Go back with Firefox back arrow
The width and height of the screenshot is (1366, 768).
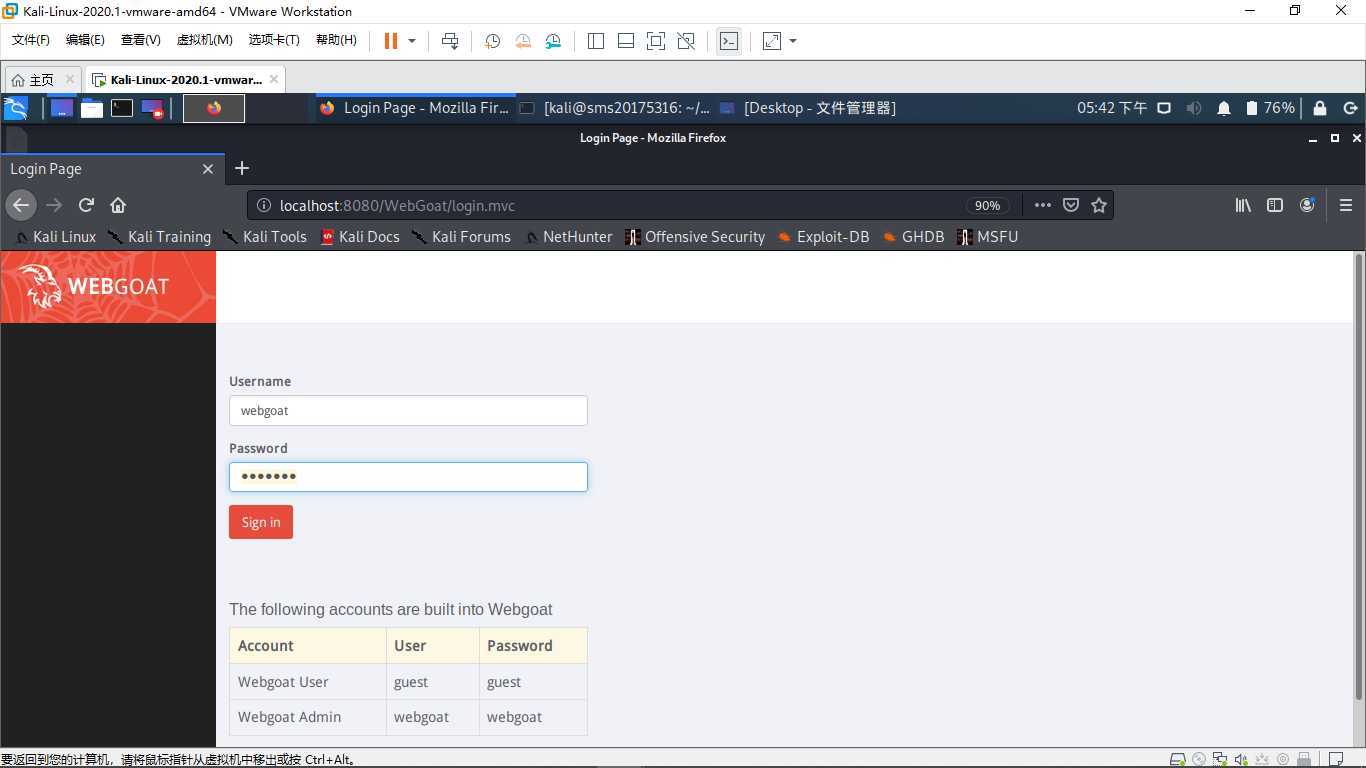click(x=21, y=205)
